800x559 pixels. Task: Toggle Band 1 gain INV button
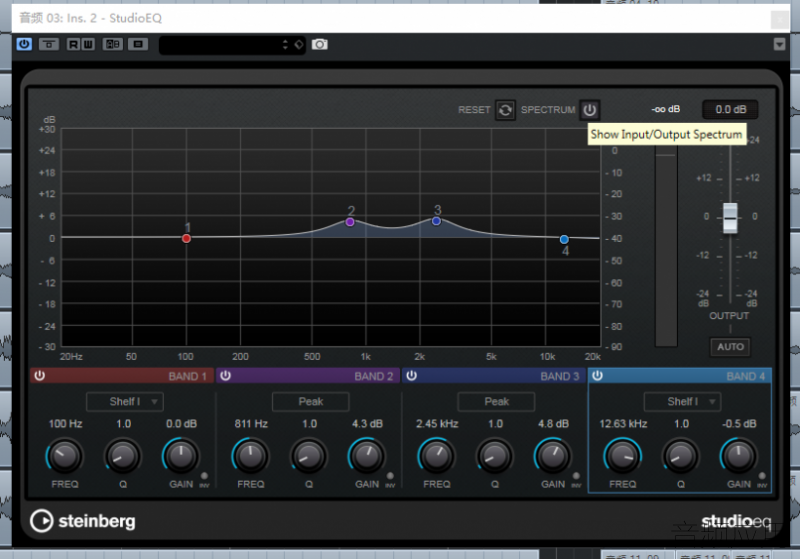(204, 476)
